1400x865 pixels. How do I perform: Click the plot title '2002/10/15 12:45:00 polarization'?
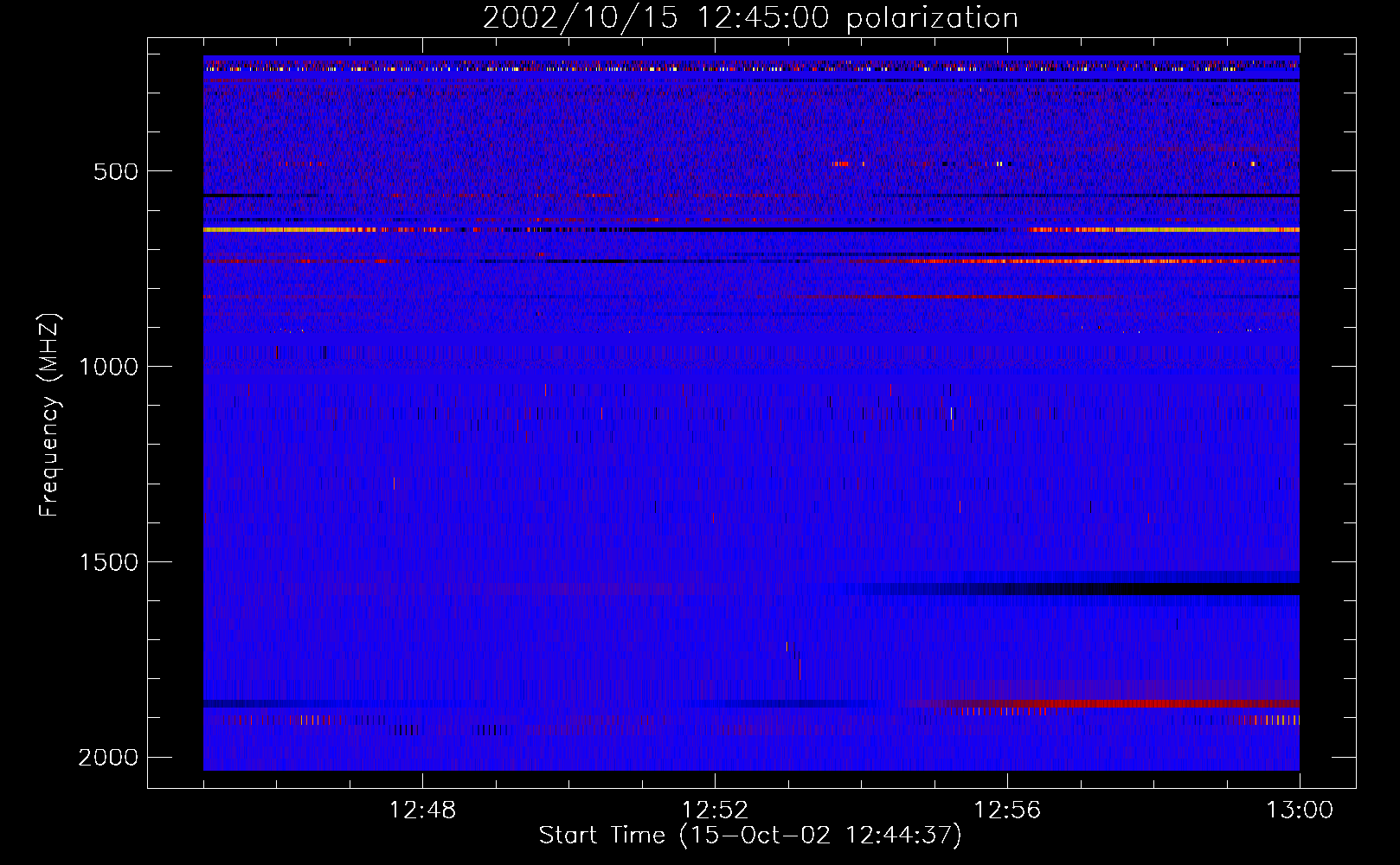click(x=750, y=18)
